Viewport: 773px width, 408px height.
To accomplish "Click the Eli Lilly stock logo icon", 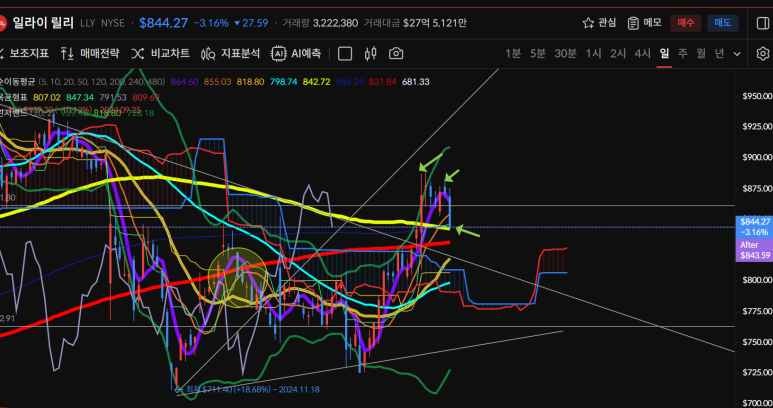I will pyautogui.click(x=2, y=23).
